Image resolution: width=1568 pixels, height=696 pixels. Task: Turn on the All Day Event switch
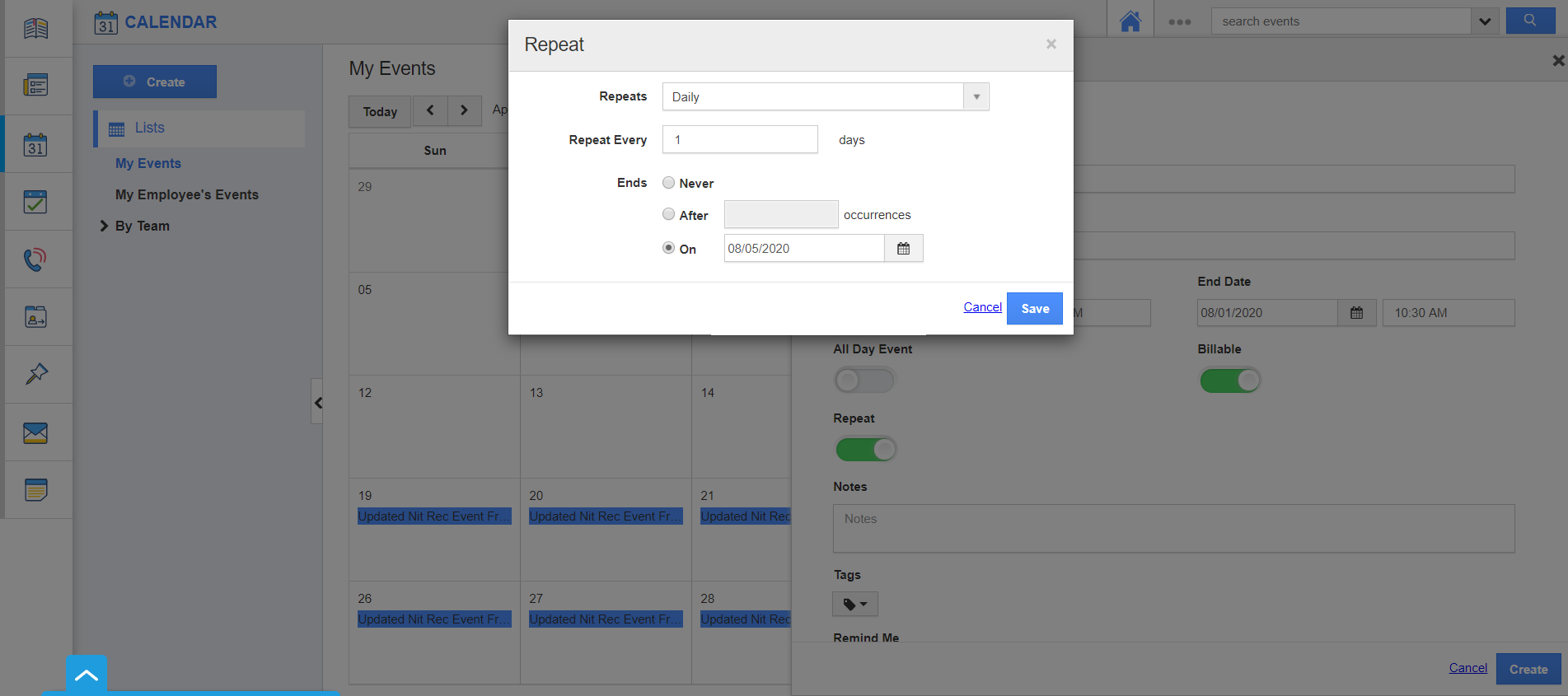click(864, 381)
